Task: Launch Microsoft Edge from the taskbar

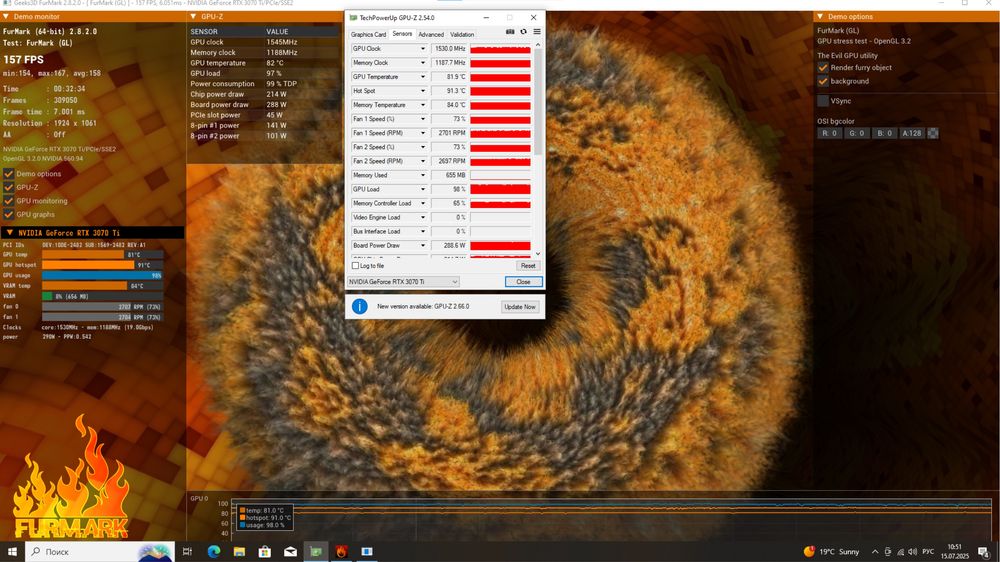Action: (x=214, y=552)
